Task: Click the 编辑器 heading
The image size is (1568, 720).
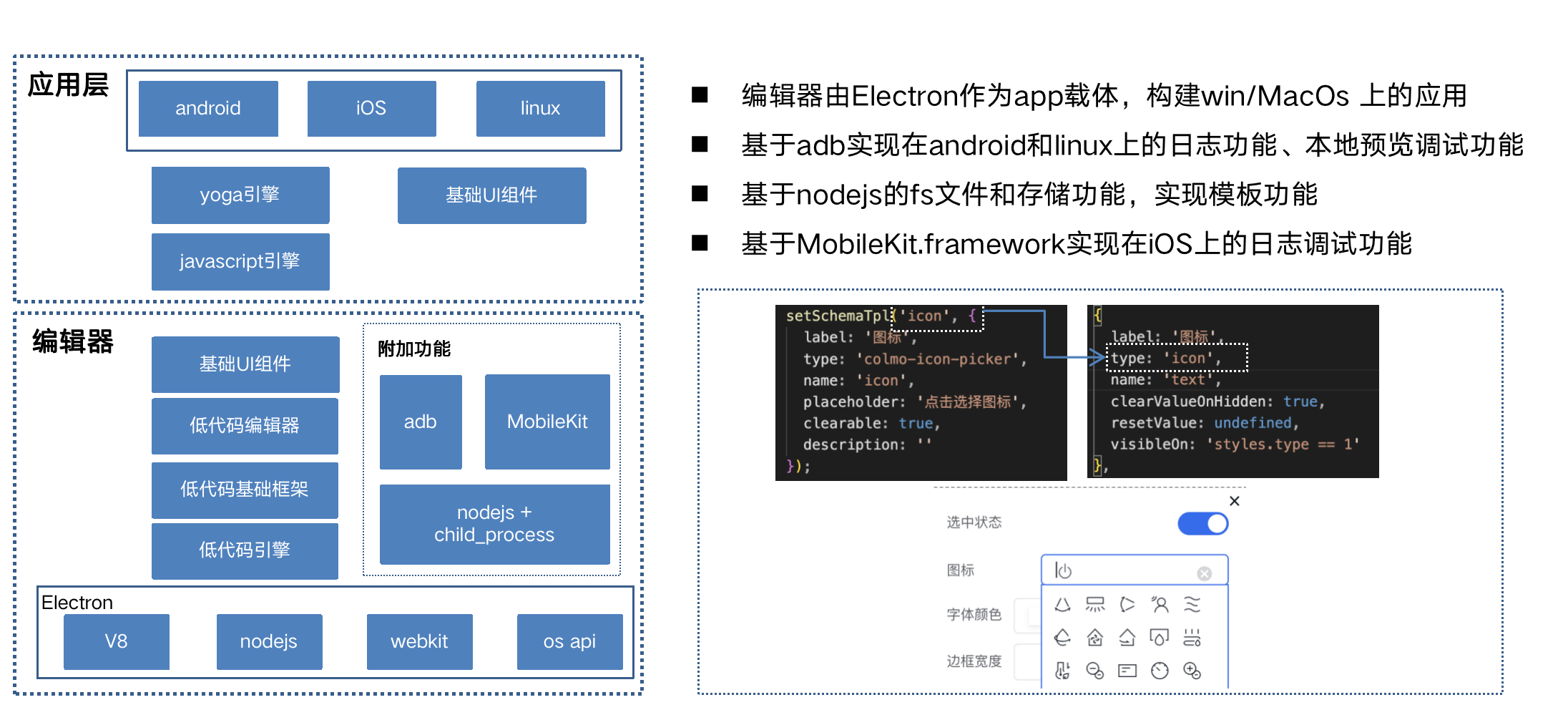Action: (73, 341)
